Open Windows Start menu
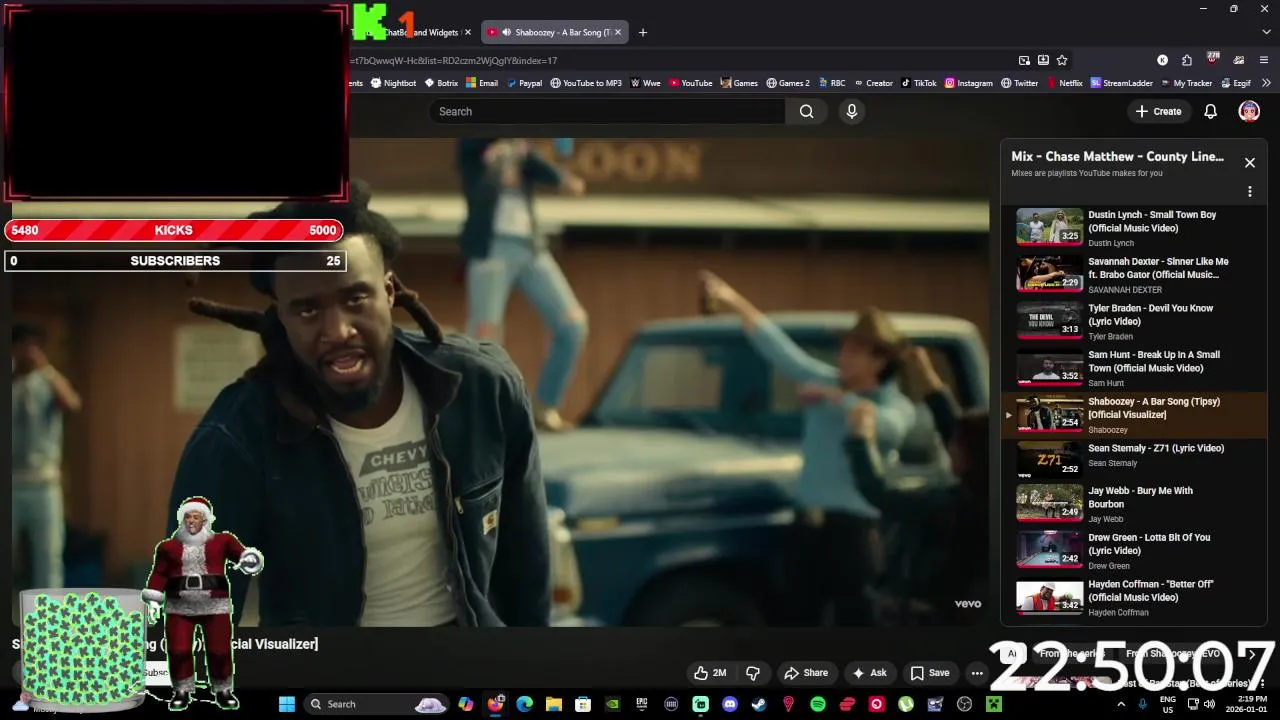This screenshot has height=720, width=1280. (x=286, y=704)
